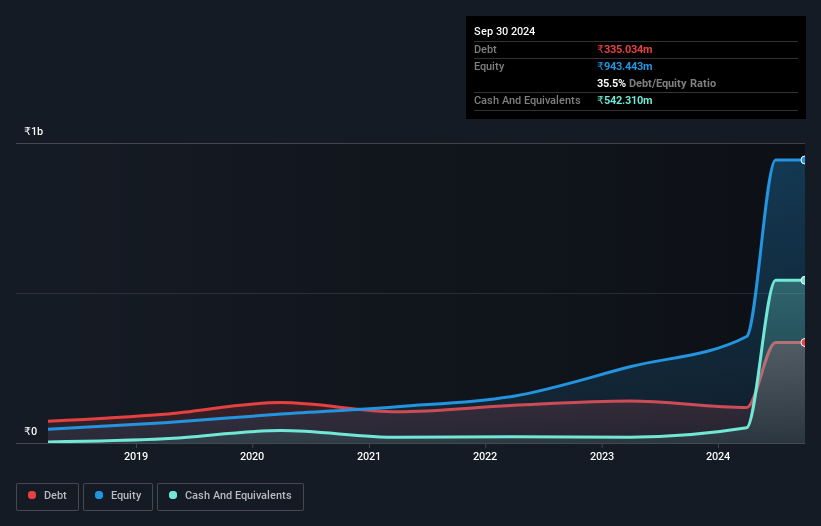Select the teal Cash endpoint marker
This screenshot has height=526, width=821.
click(x=804, y=281)
